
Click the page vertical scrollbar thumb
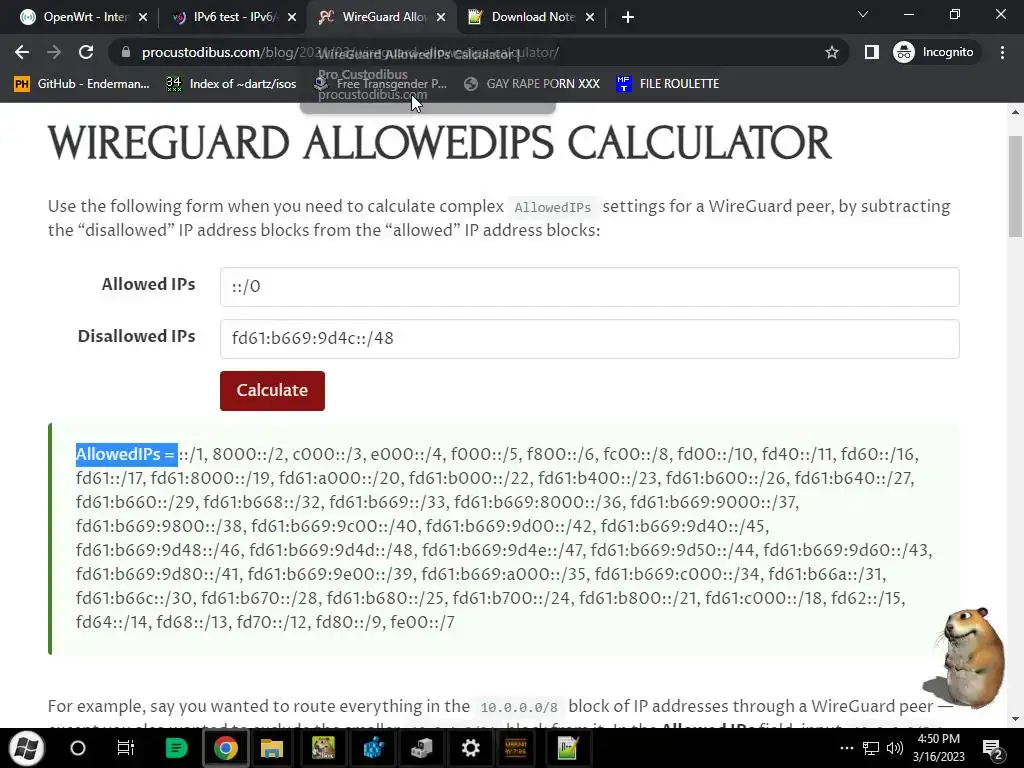click(1016, 186)
